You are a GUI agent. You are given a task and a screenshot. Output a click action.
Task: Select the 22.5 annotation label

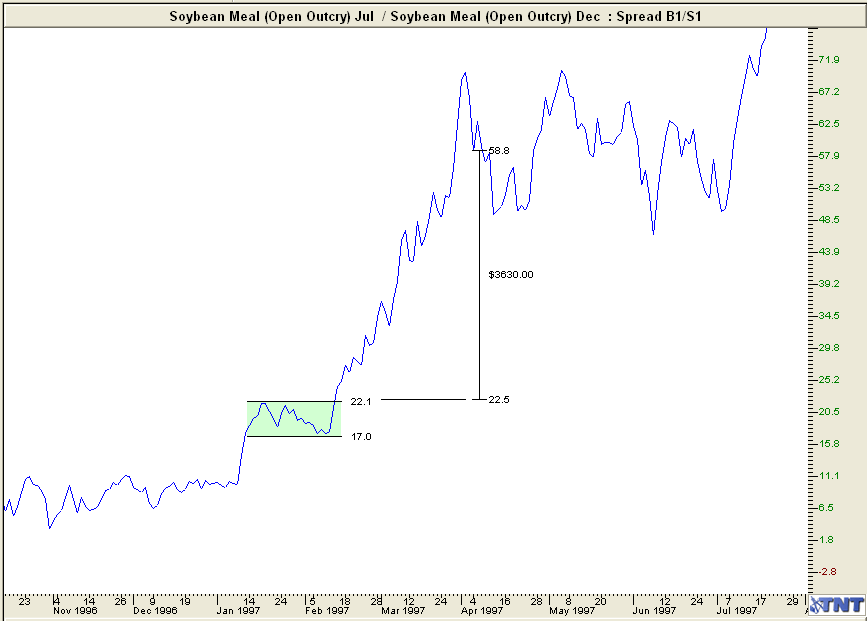pos(499,399)
